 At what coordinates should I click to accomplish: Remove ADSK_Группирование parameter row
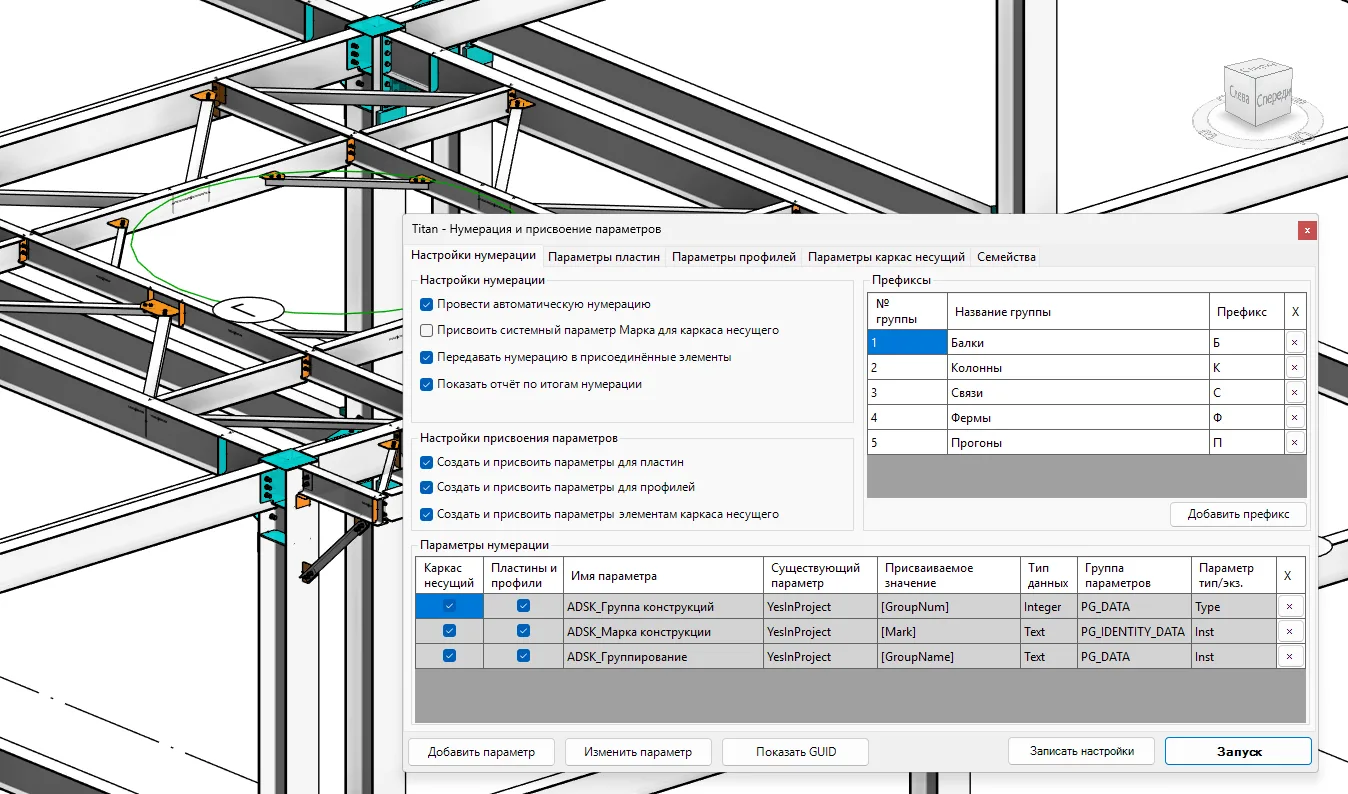pyautogui.click(x=1289, y=657)
